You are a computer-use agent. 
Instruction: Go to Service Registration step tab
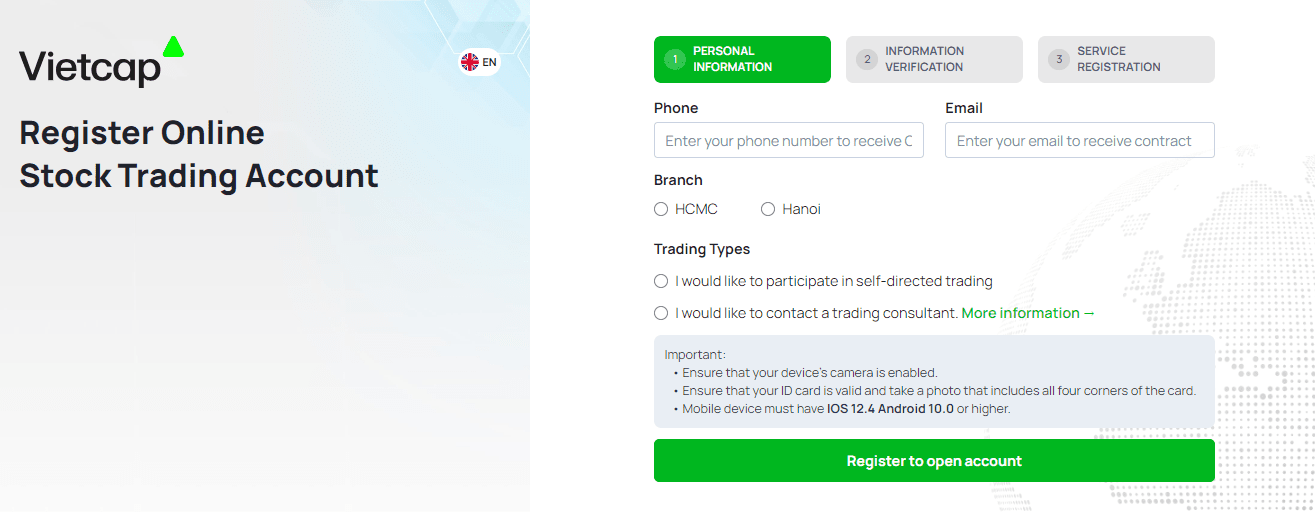(x=1126, y=59)
